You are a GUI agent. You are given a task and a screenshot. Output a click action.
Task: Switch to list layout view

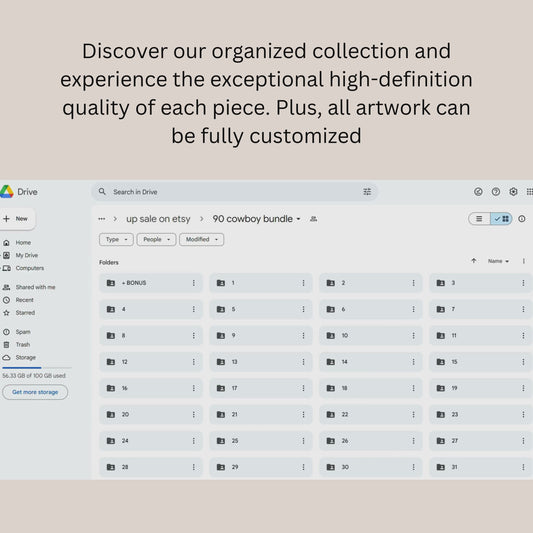pyautogui.click(x=479, y=219)
